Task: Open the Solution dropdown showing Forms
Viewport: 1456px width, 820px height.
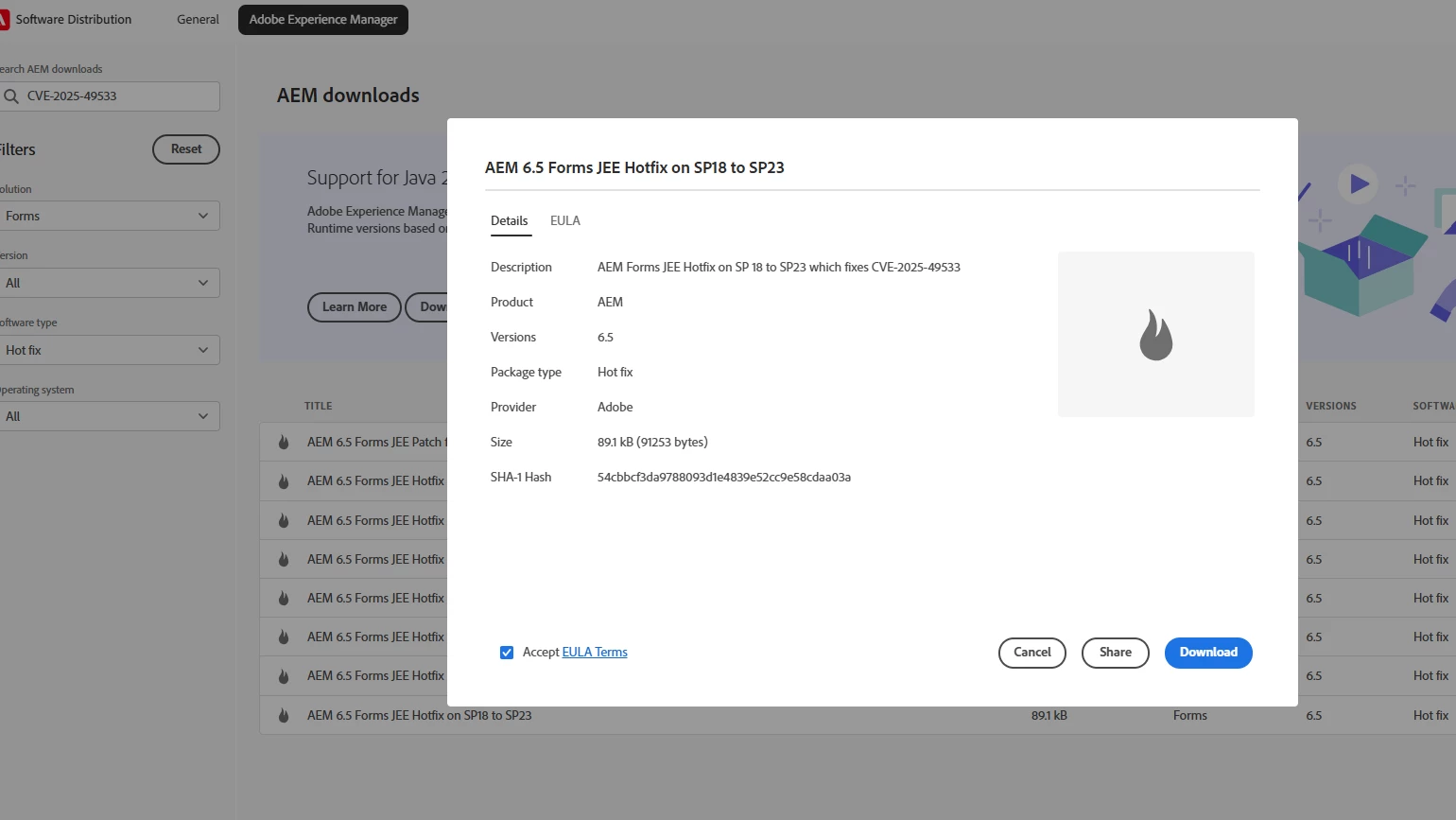Action: click(109, 216)
